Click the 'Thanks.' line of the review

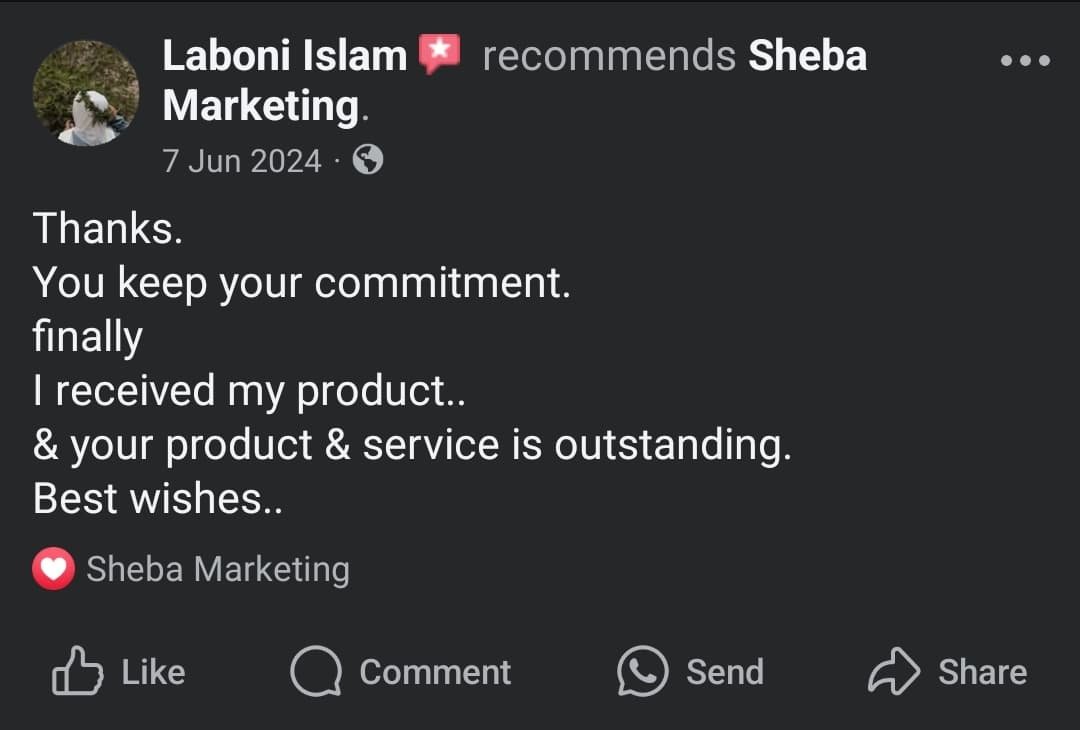click(x=108, y=229)
